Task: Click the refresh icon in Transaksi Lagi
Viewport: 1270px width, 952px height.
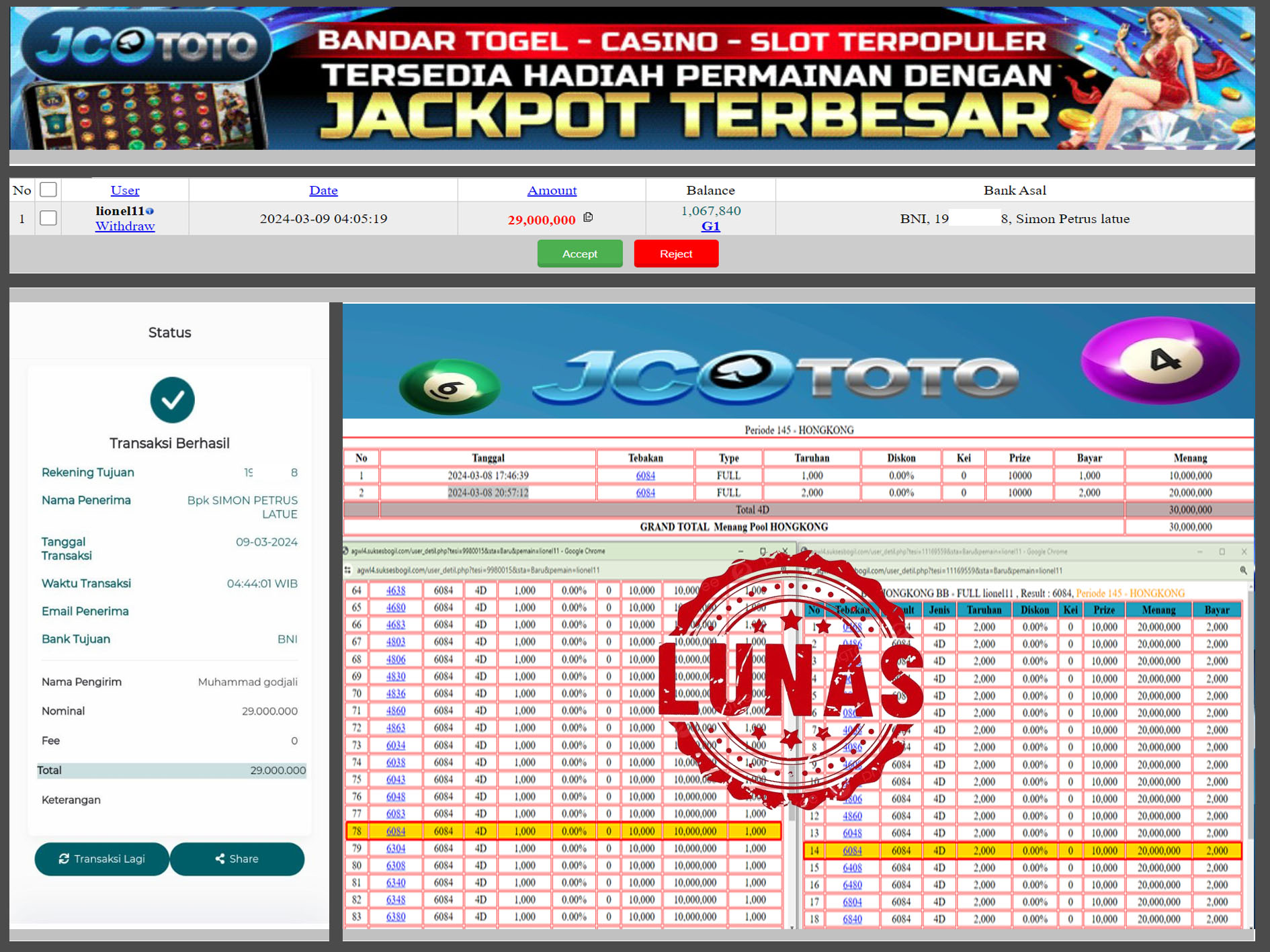Action: click(64, 859)
